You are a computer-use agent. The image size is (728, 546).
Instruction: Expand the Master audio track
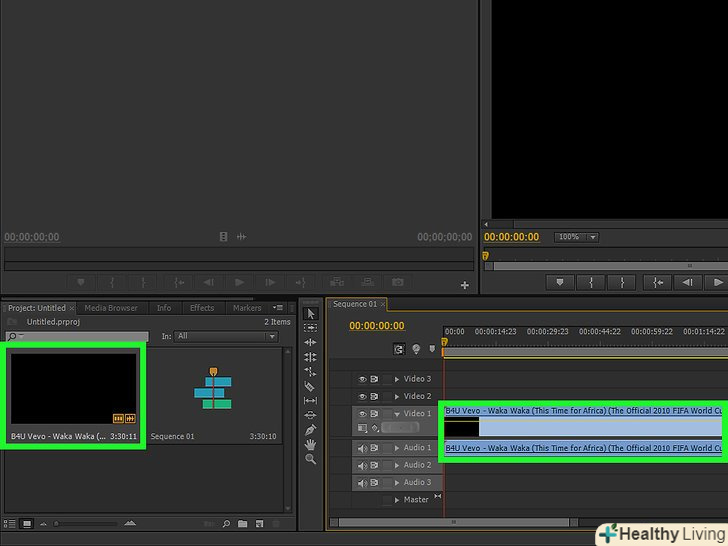pos(397,500)
